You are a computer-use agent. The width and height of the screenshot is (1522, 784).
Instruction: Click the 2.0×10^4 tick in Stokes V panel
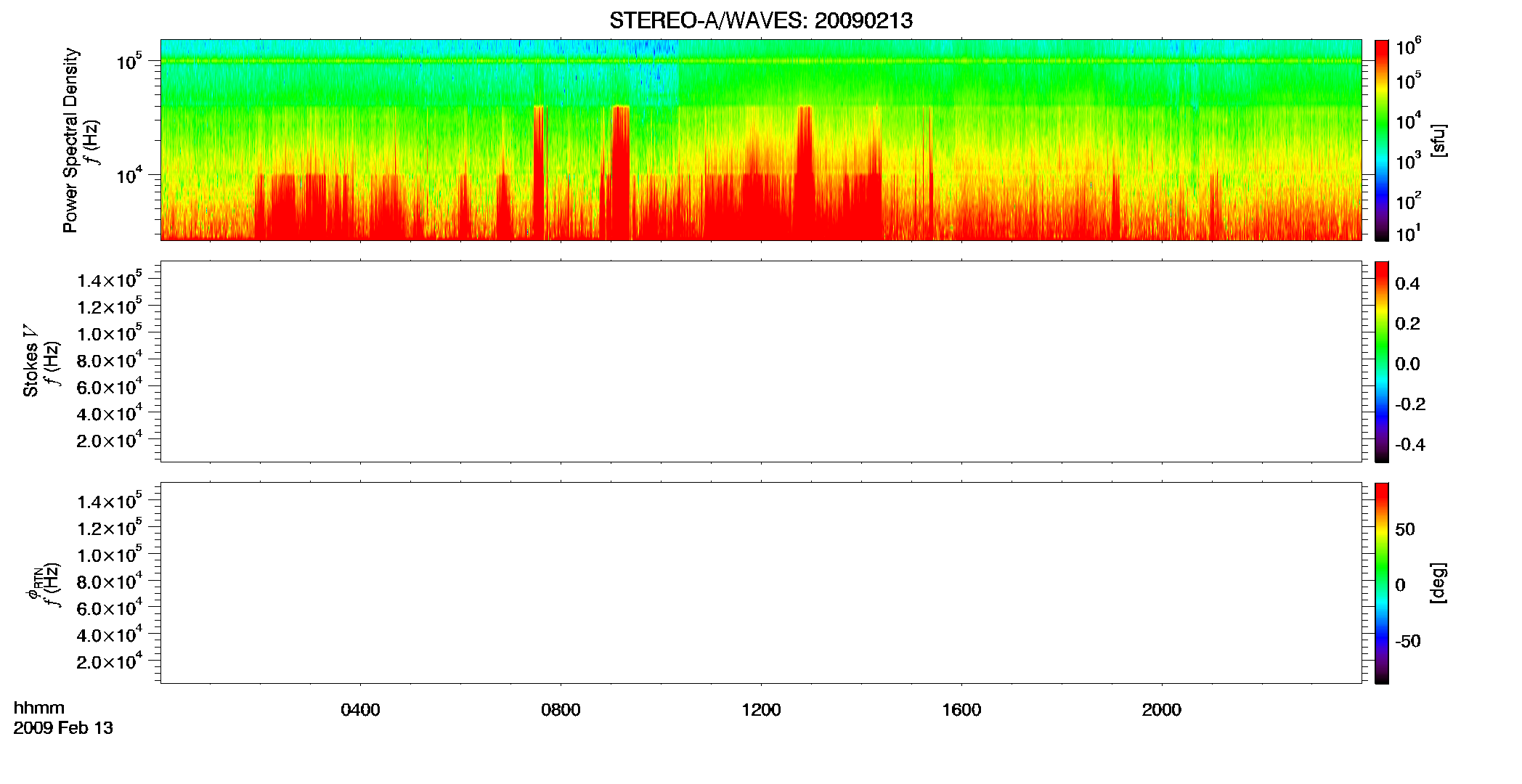pyautogui.click(x=110, y=440)
